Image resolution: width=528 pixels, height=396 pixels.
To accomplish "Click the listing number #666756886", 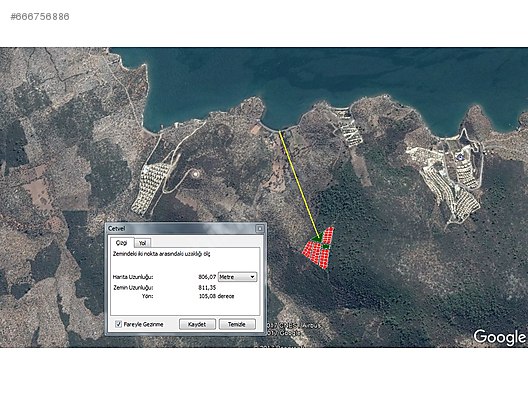I will pos(40,16).
